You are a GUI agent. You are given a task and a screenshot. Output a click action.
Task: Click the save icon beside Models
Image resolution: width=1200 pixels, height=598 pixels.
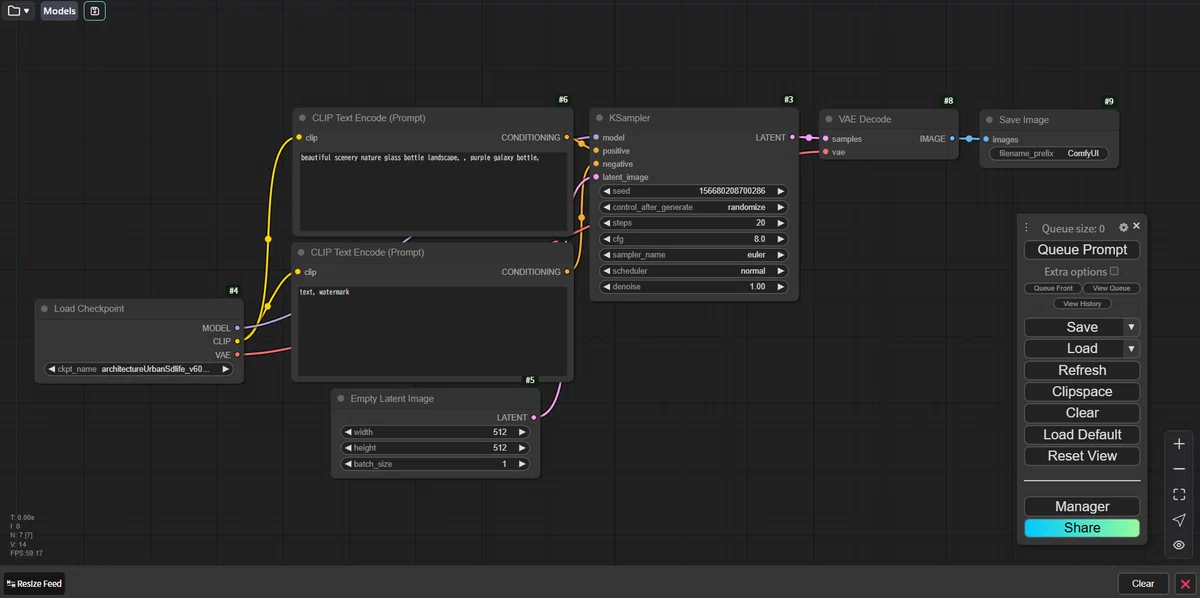[95, 11]
